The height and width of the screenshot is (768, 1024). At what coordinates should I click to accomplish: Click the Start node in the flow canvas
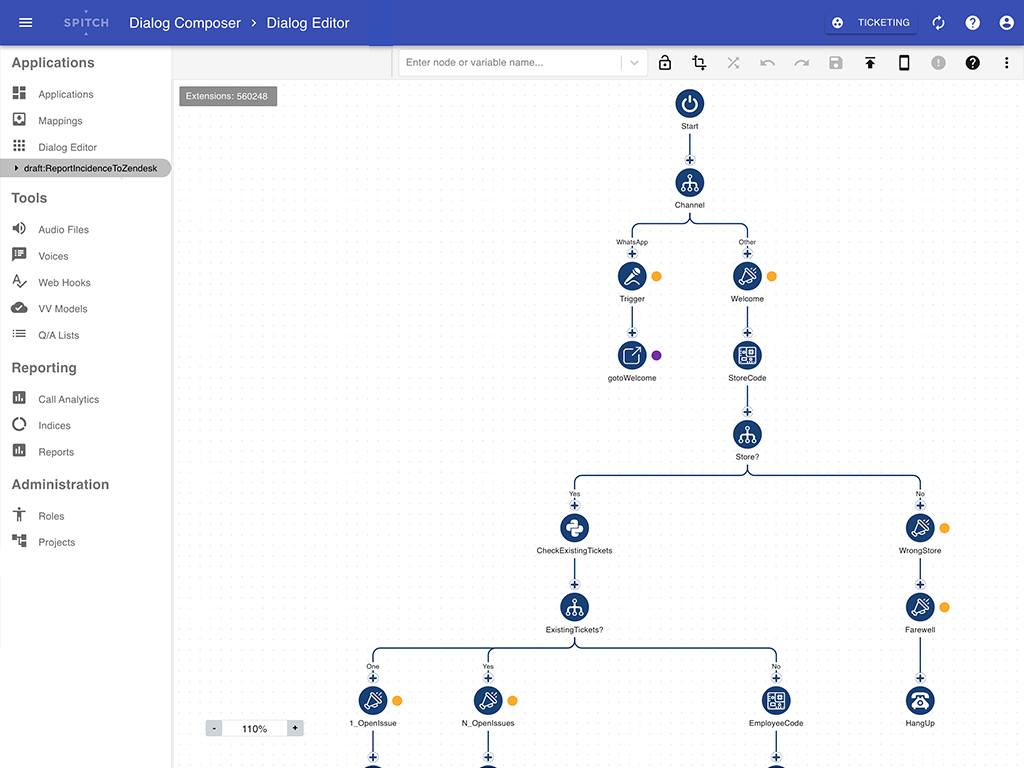[689, 103]
